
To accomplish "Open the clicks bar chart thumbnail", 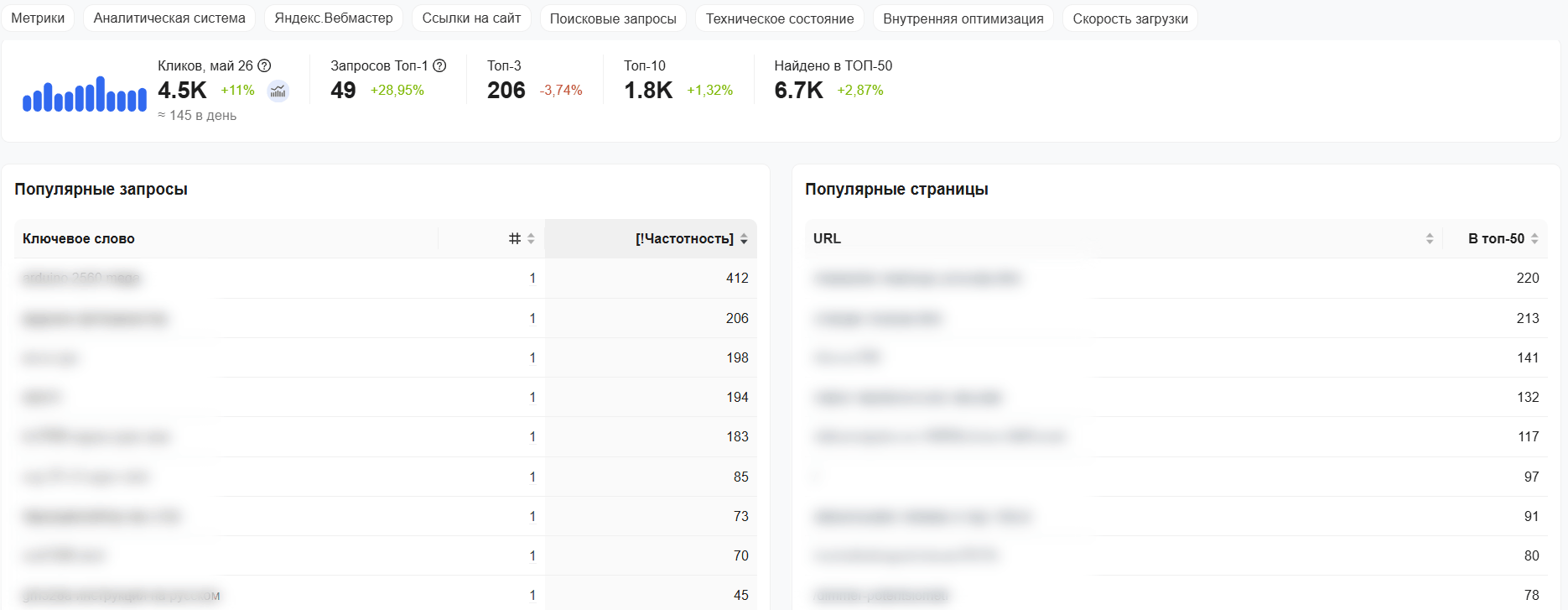I will click(85, 93).
